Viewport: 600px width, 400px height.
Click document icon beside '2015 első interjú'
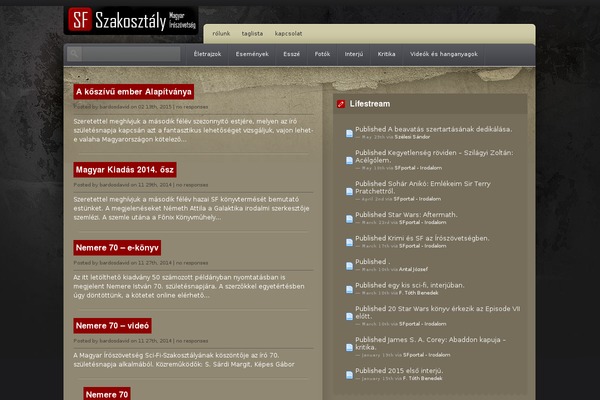[x=349, y=375]
